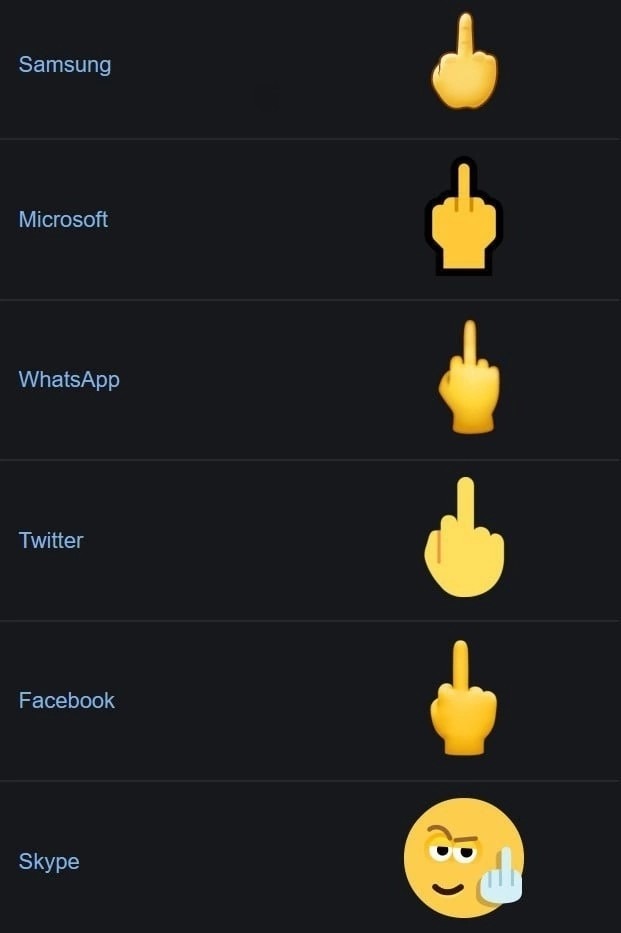Select the Facebook middle finger emoji
This screenshot has width=621, height=933.
click(463, 698)
